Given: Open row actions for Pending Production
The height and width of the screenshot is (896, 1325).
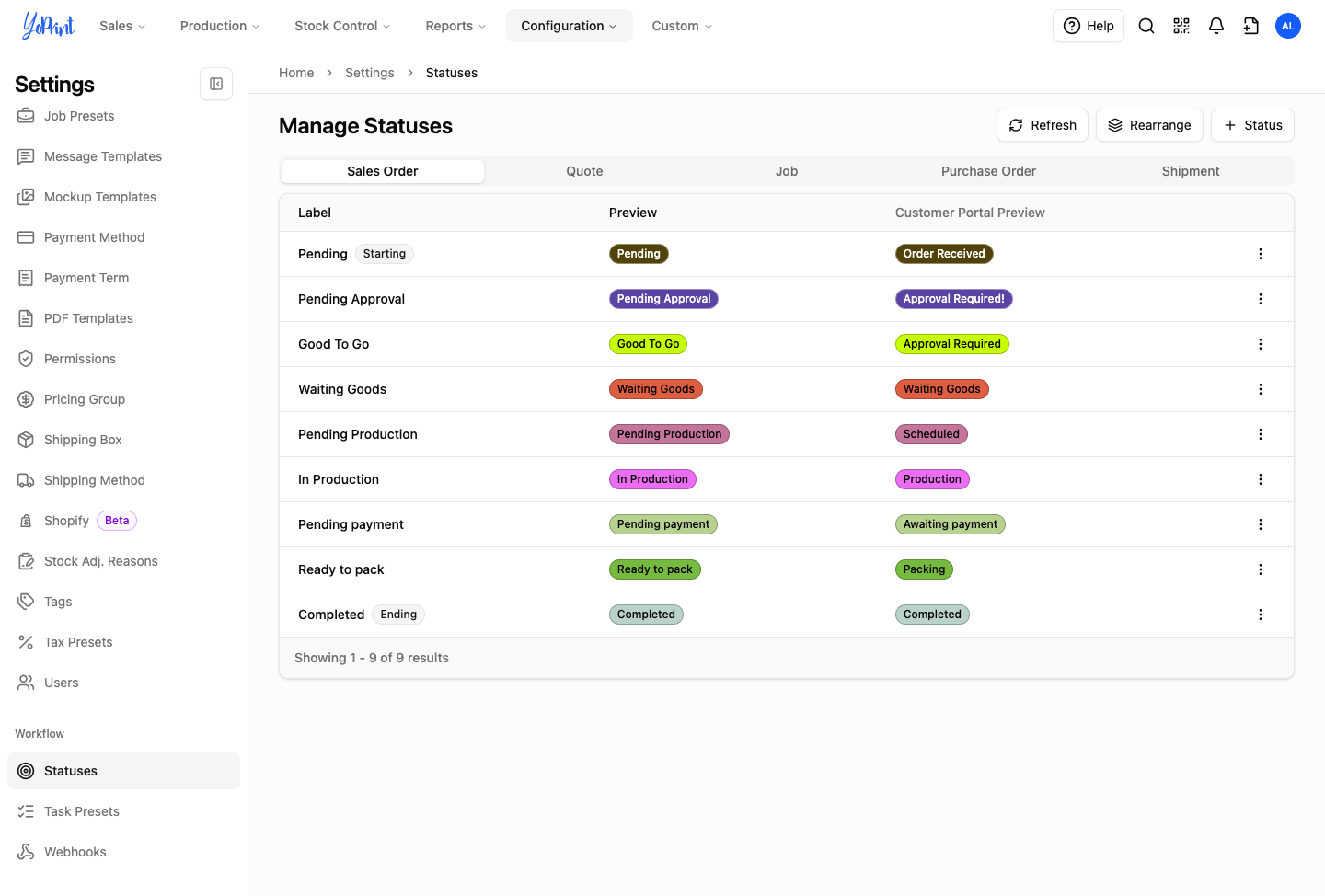Looking at the screenshot, I should tap(1261, 434).
